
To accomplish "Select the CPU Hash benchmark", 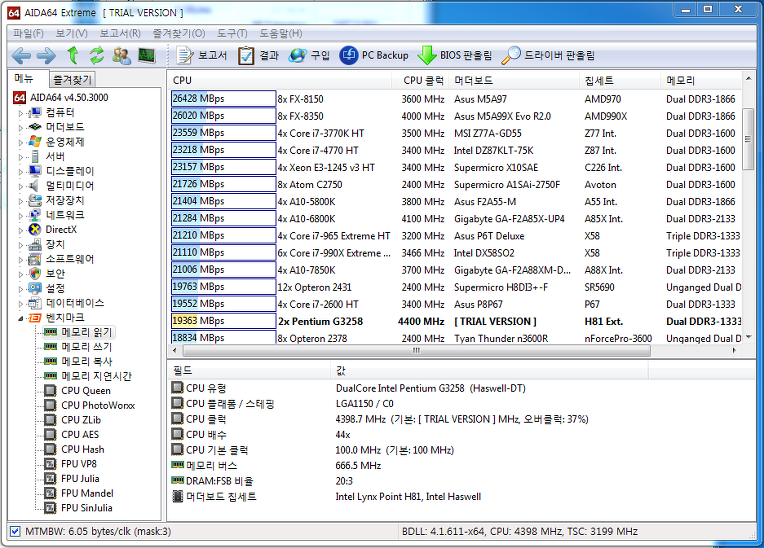I will (x=83, y=449).
